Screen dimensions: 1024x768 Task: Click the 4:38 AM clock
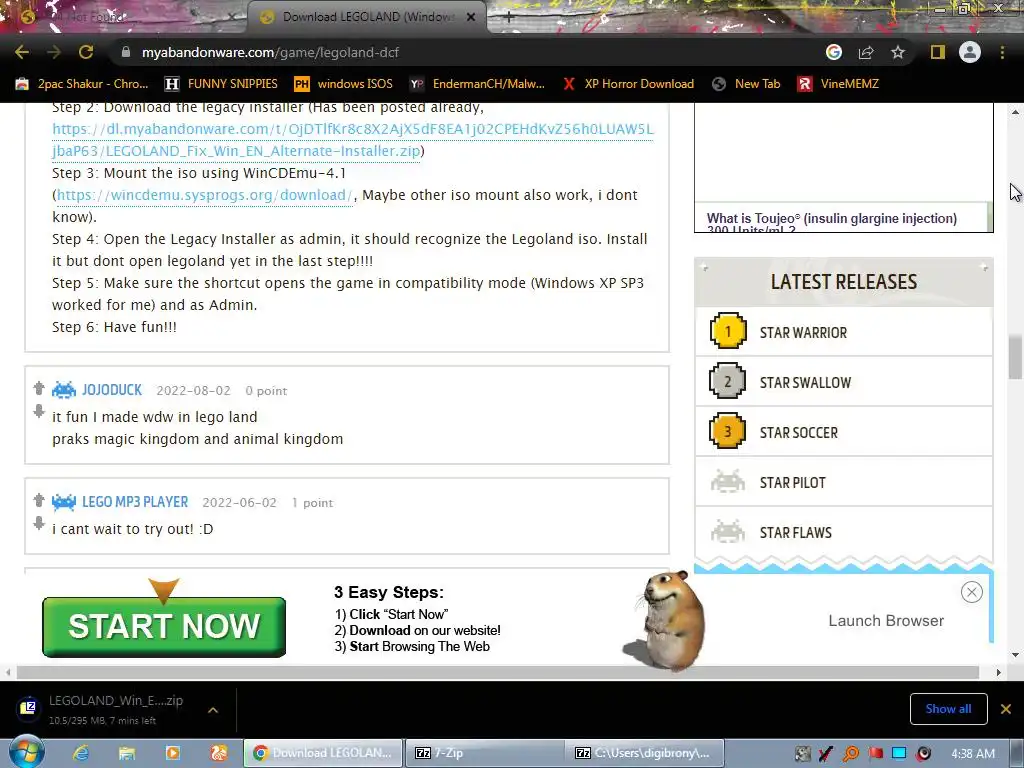click(x=973, y=753)
